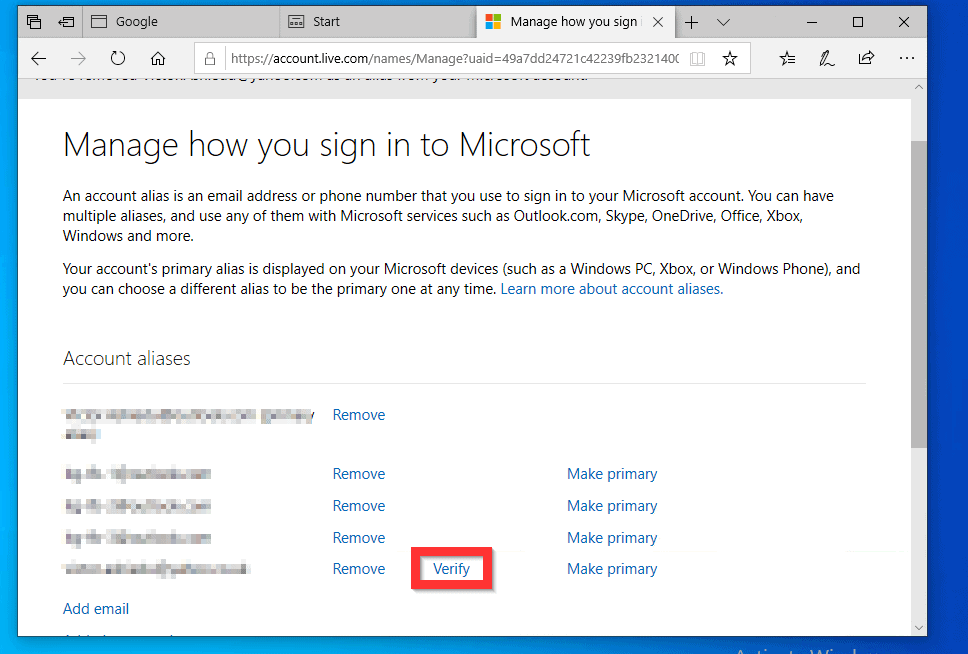Switch to the Google tab

coord(178,21)
